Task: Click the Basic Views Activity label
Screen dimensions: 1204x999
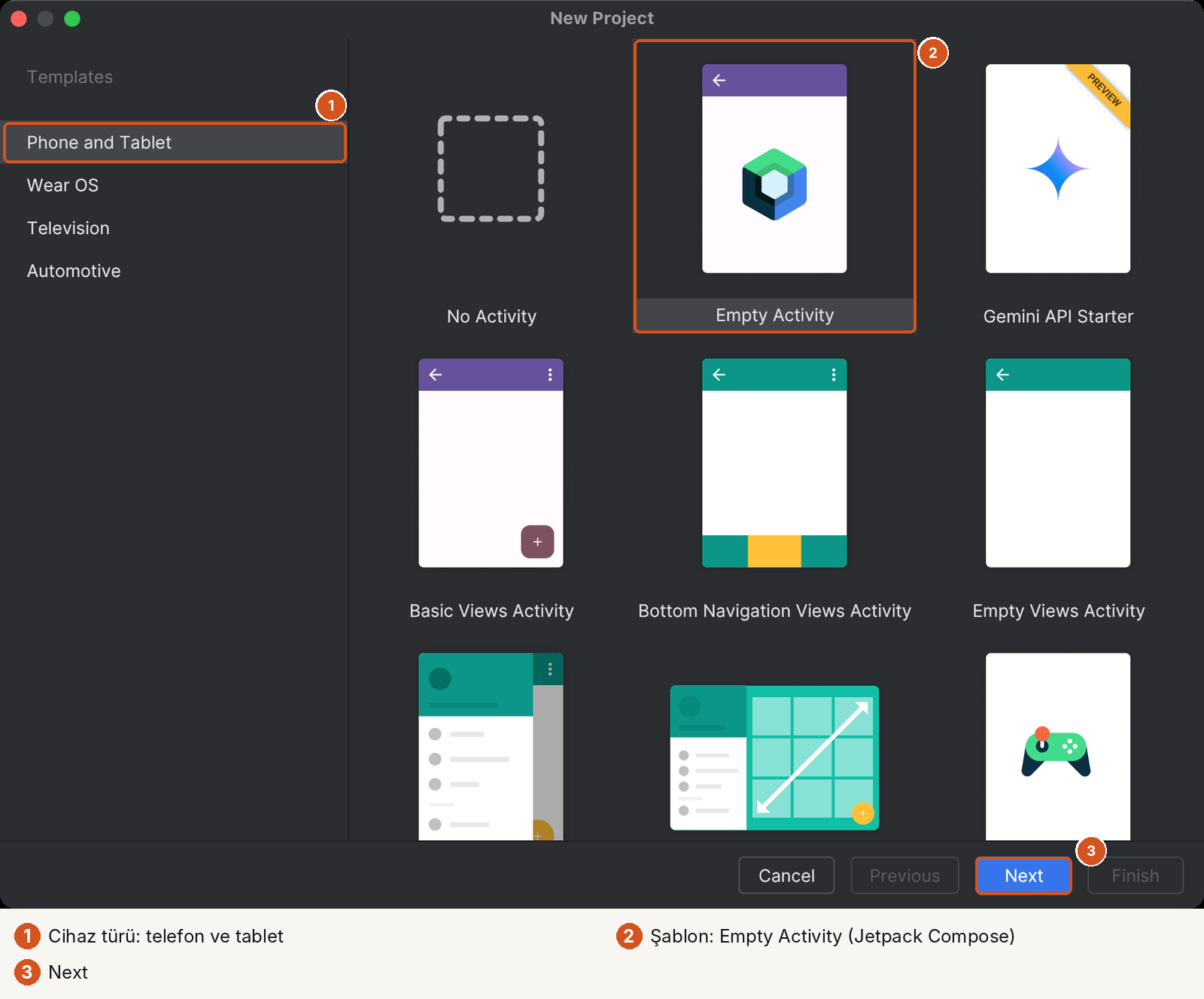Action: point(491,611)
